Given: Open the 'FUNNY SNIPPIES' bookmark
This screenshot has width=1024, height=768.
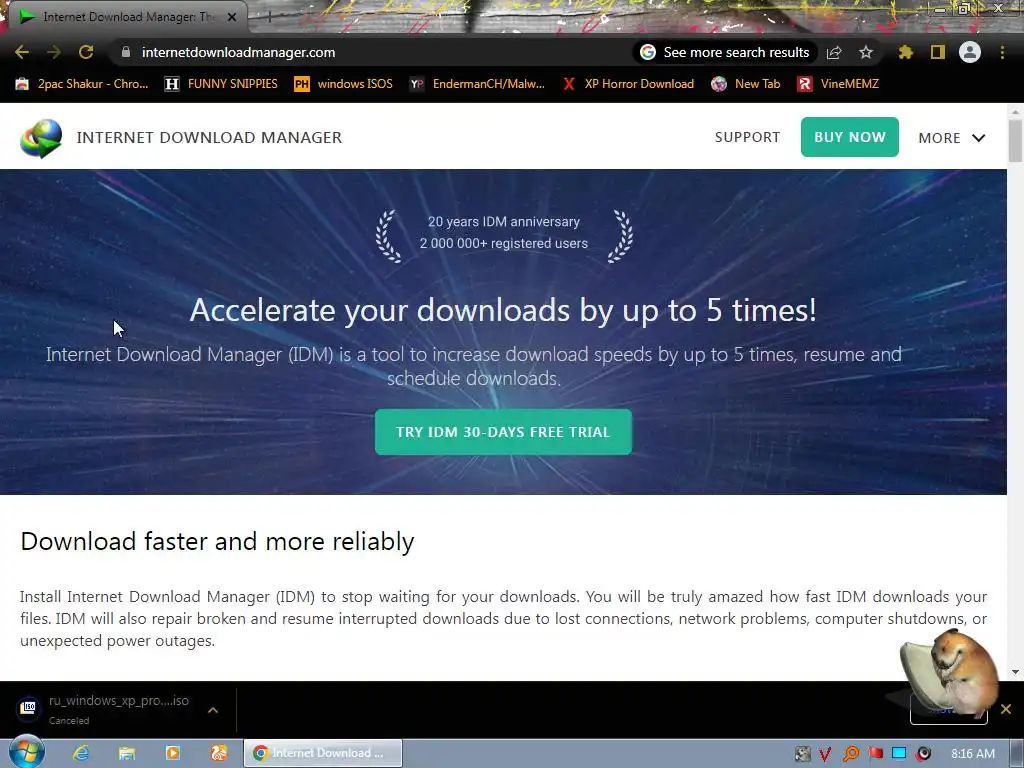Looking at the screenshot, I should click(221, 84).
